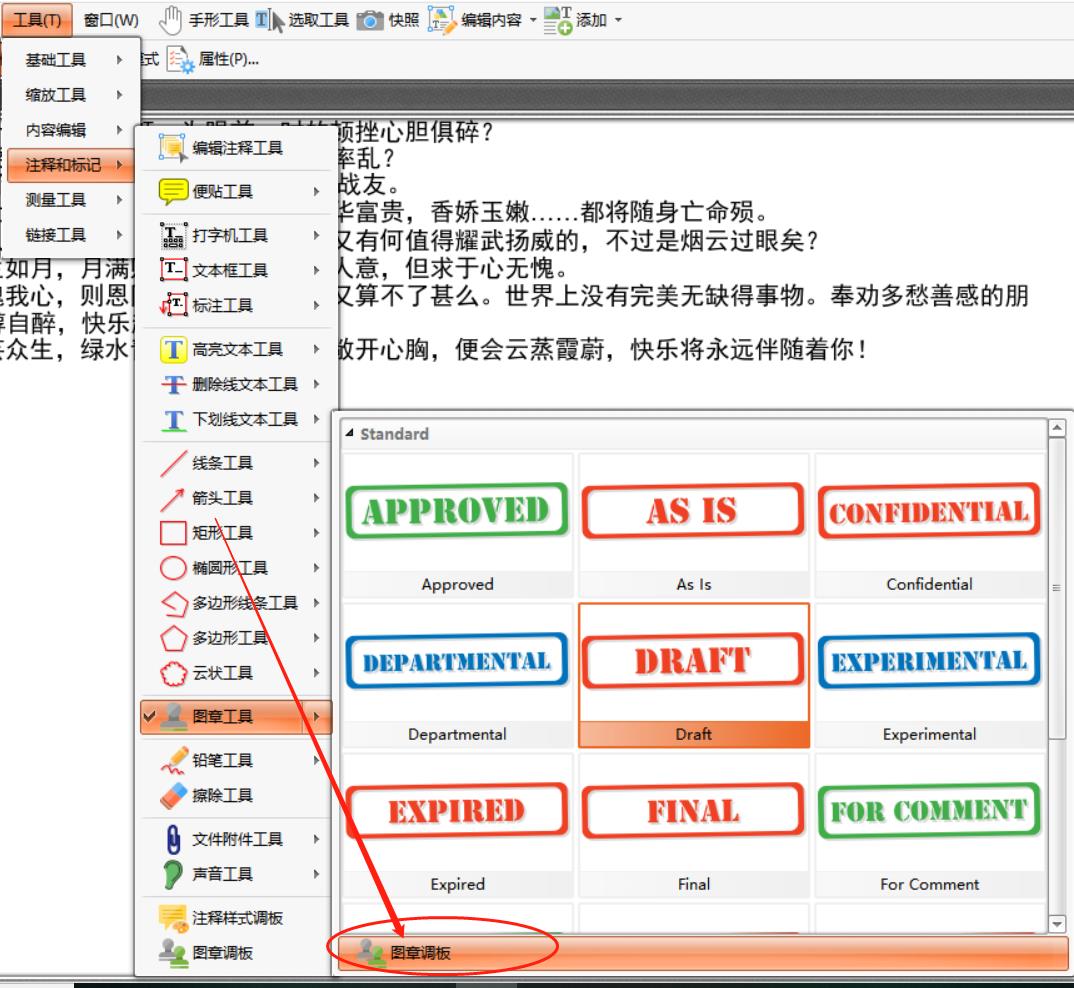Select the File Attachment paperclip icon

tap(173, 839)
